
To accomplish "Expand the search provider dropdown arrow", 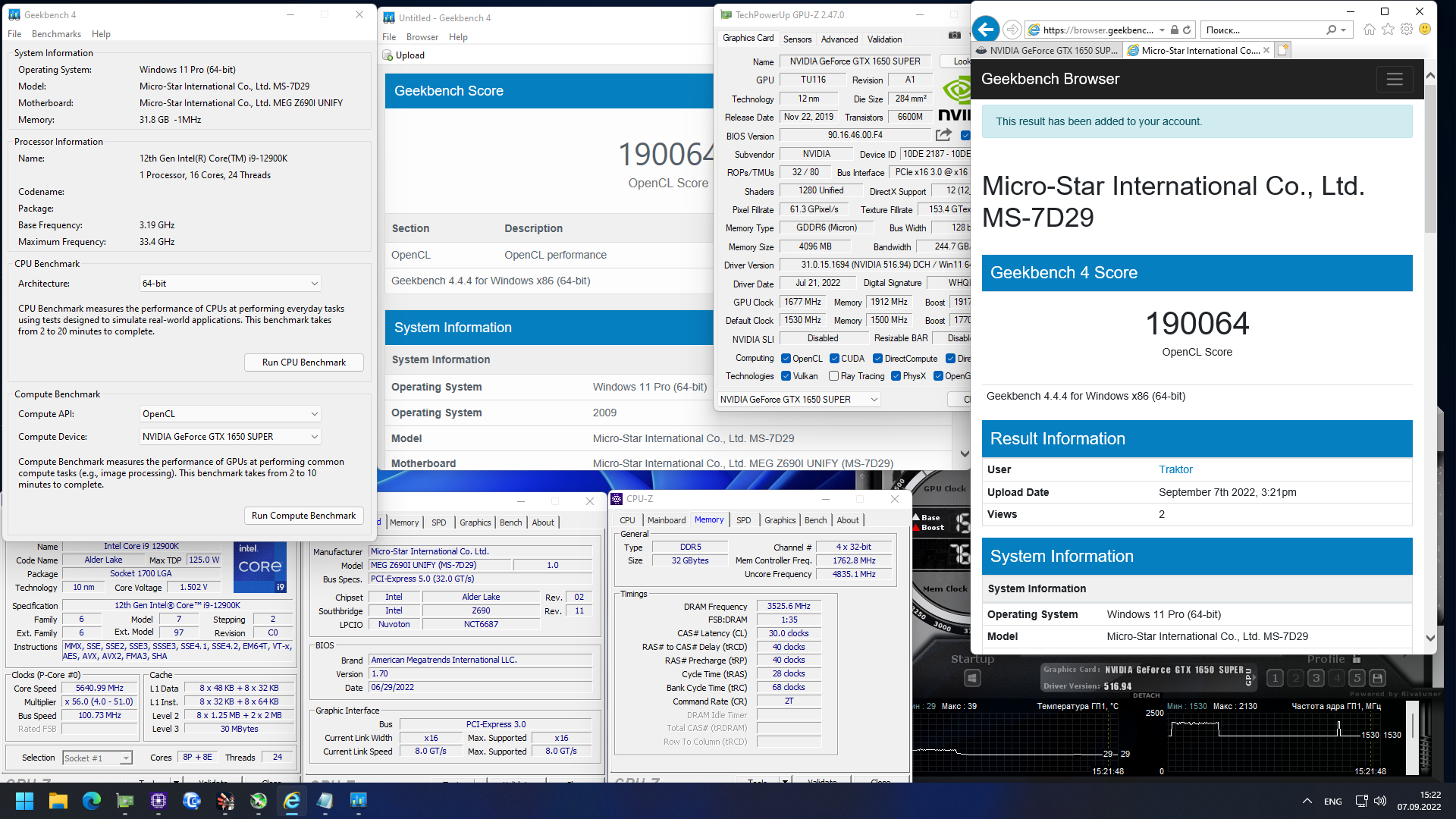I will pyautogui.click(x=1344, y=30).
